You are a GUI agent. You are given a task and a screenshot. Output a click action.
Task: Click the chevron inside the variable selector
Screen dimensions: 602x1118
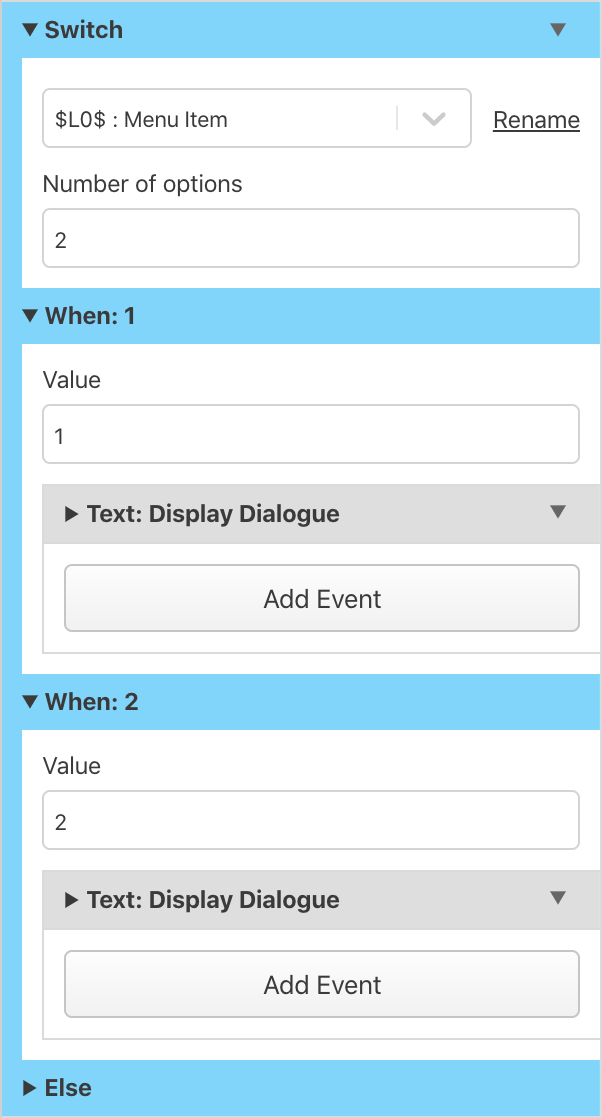pyautogui.click(x=433, y=118)
